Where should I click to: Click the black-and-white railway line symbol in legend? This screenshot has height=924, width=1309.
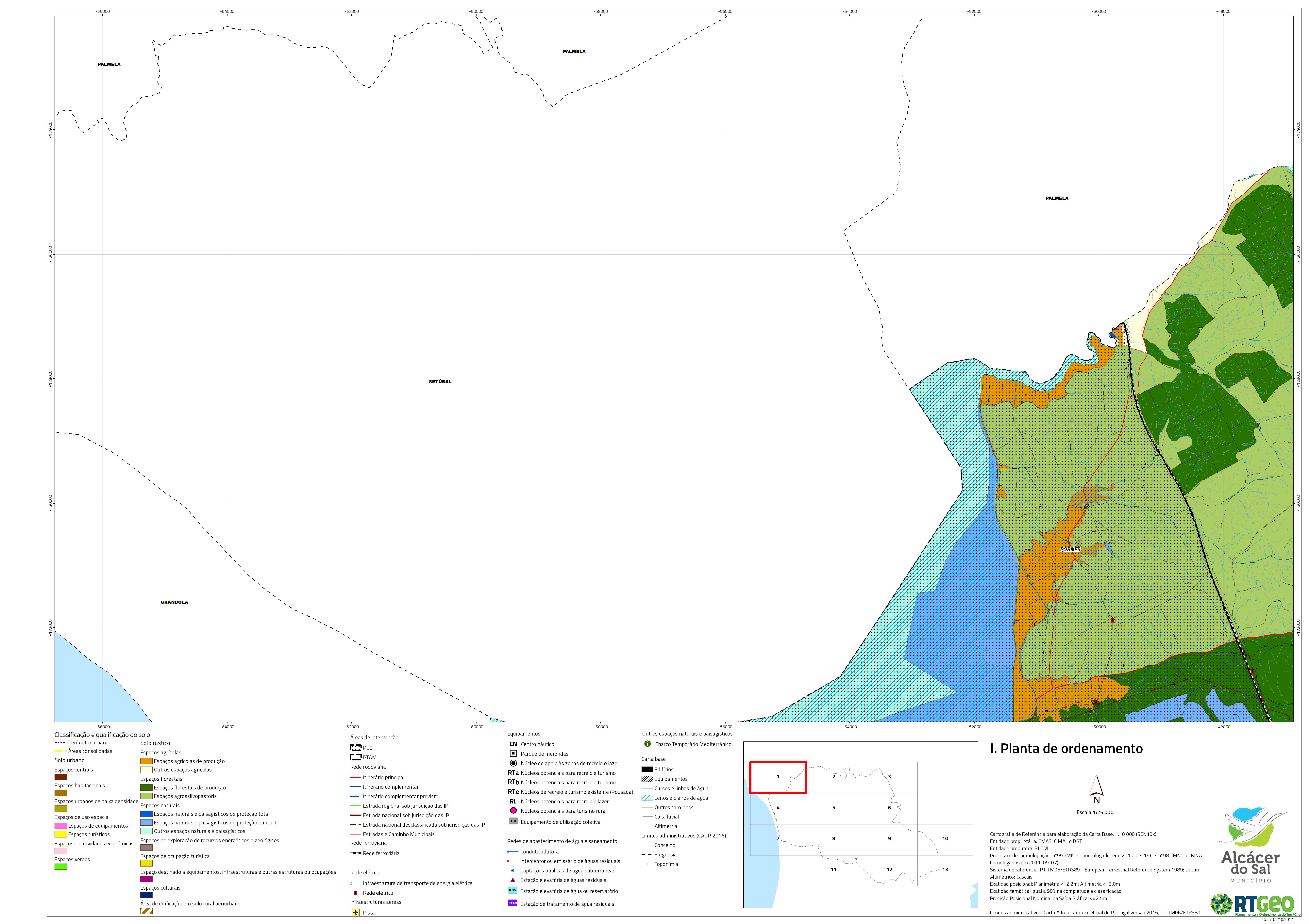click(x=356, y=853)
